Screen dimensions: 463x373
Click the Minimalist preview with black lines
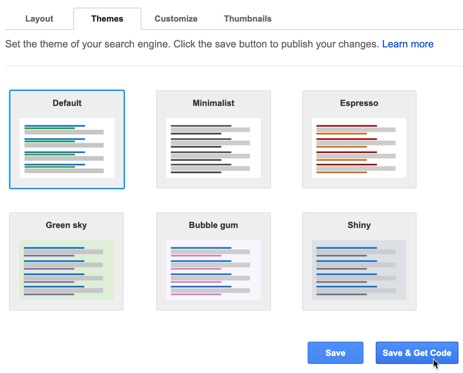[x=213, y=148]
